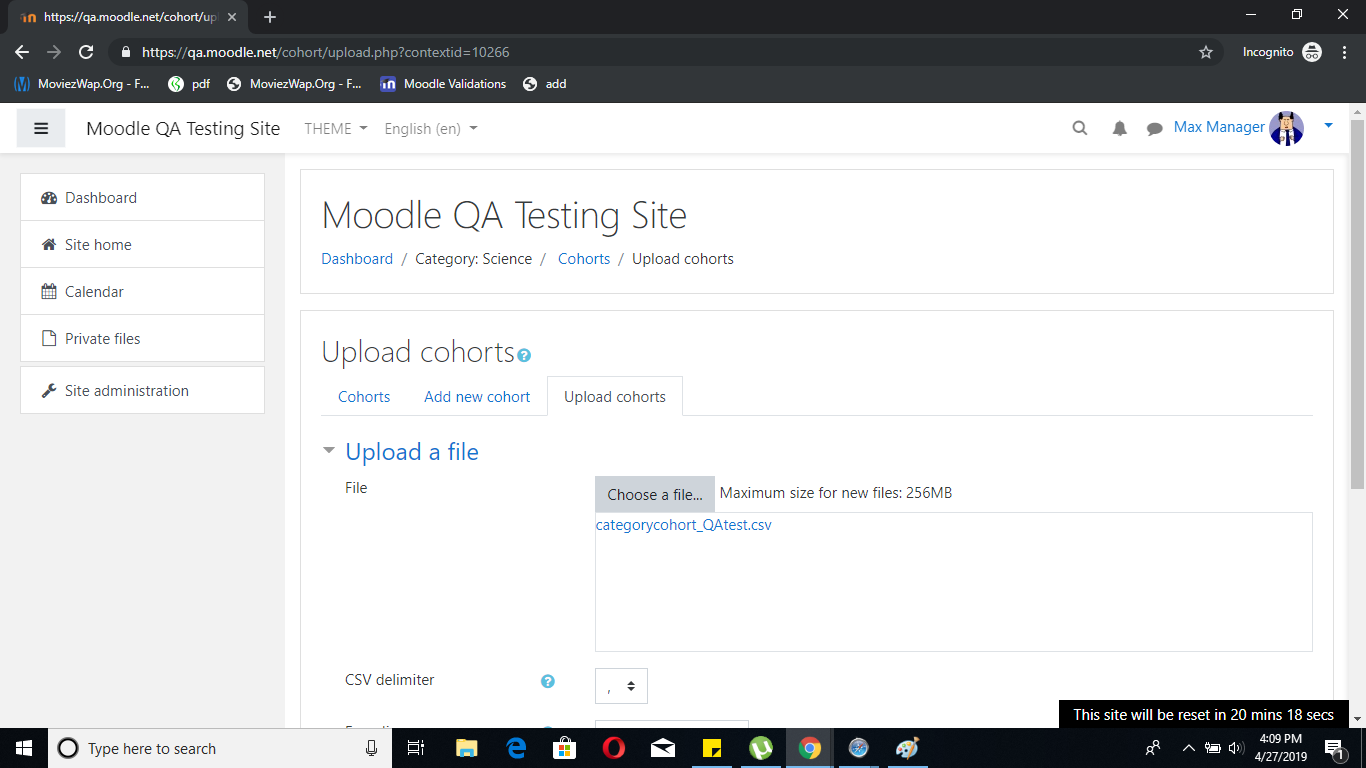The height and width of the screenshot is (768, 1366).
Task: Click the Chrome taskbar icon
Action: pos(810,748)
